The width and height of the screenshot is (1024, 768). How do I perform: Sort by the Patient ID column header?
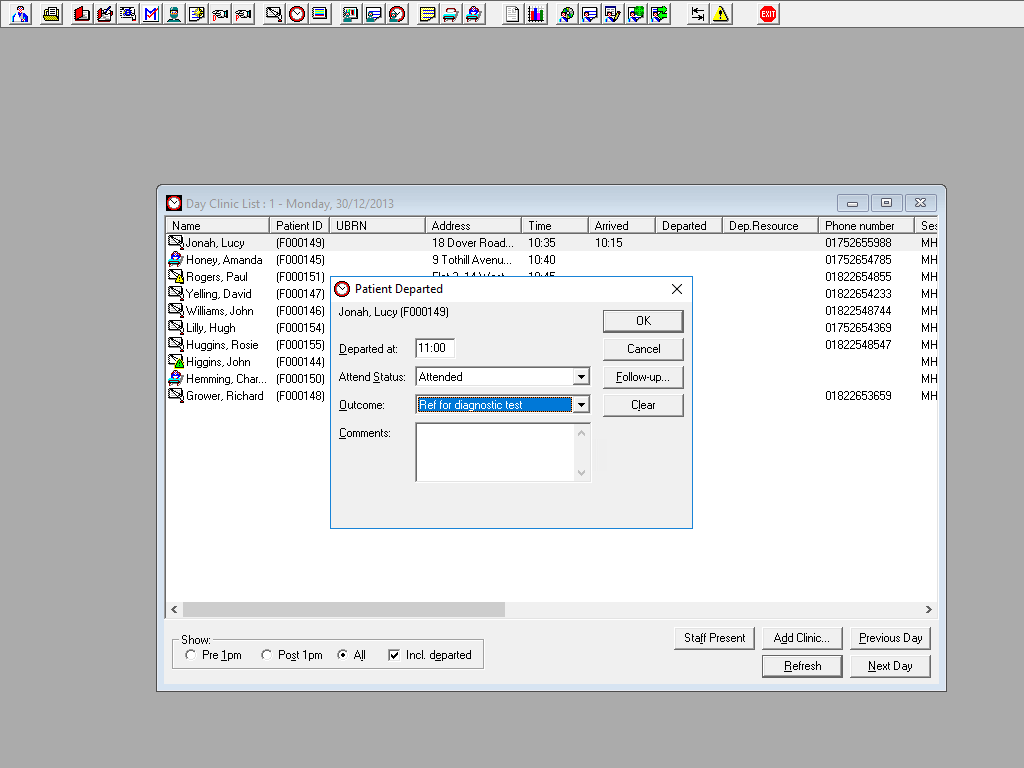click(299, 225)
